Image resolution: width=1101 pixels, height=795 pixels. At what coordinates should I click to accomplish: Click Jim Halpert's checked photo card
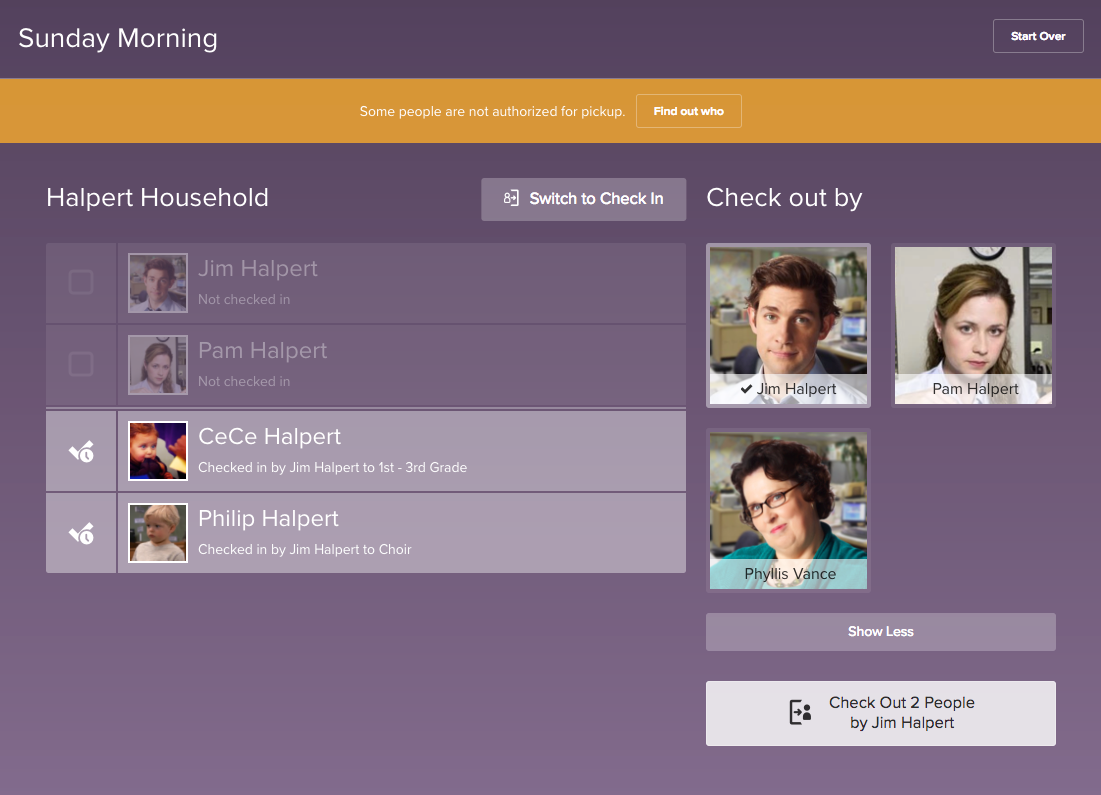pyautogui.click(x=788, y=325)
